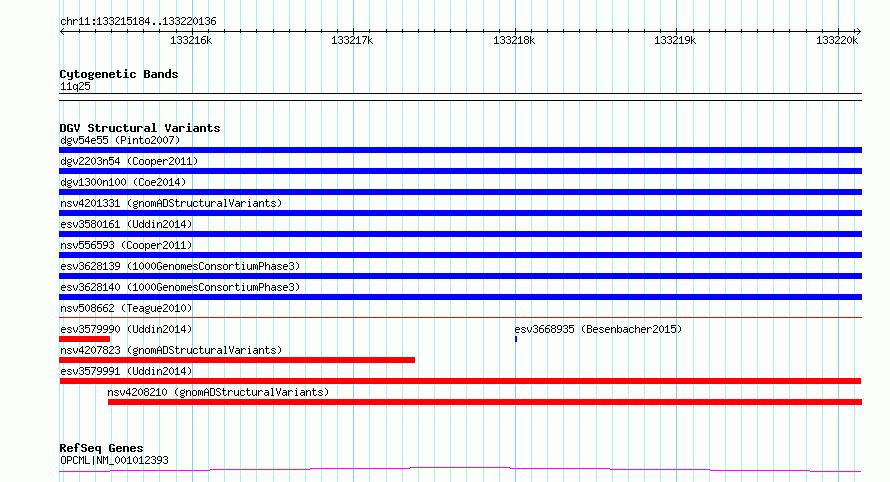Click the RefSeq Genes track title
This screenshot has height=482, width=890.
click(101, 449)
